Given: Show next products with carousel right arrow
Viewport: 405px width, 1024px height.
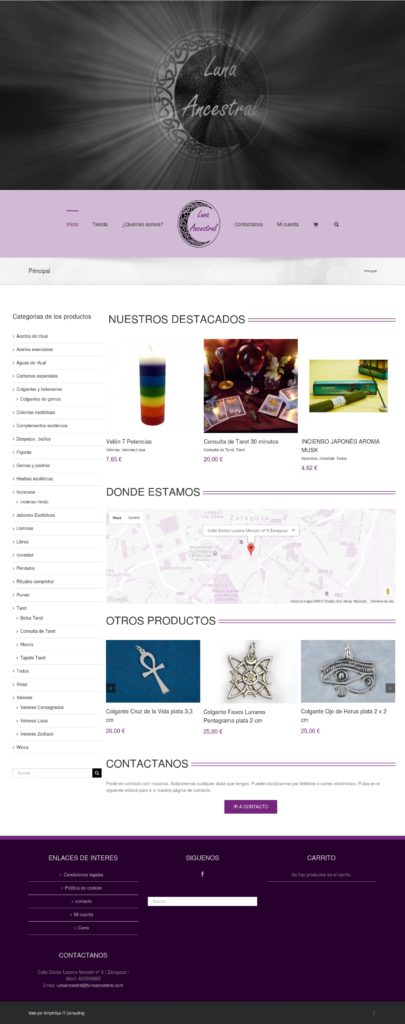Looking at the screenshot, I should [x=391, y=688].
